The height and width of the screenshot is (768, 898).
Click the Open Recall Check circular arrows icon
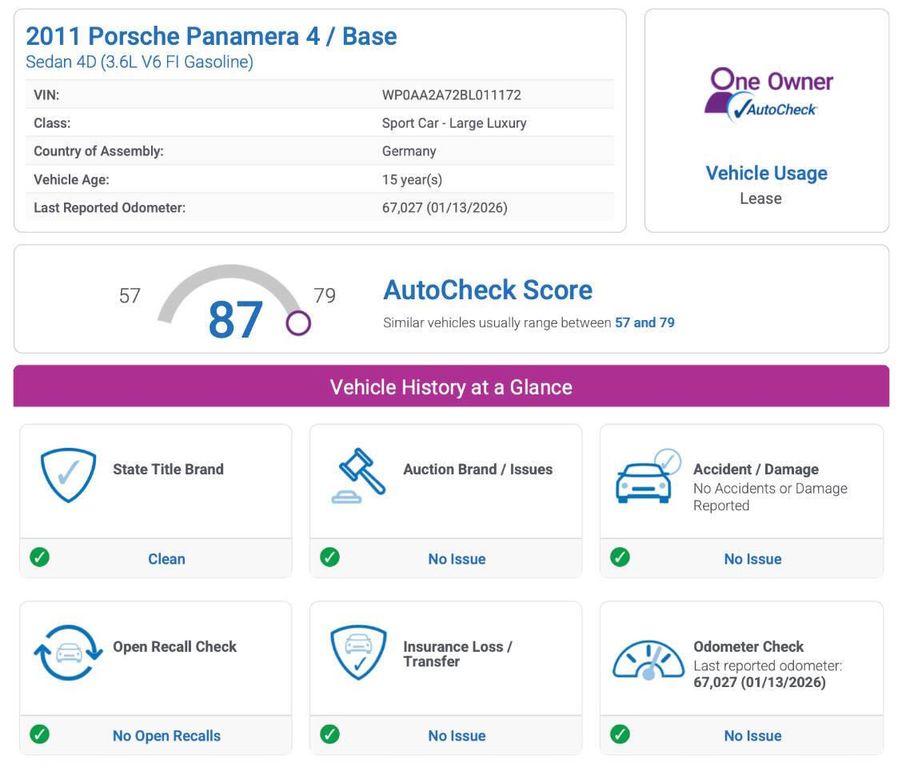68,653
